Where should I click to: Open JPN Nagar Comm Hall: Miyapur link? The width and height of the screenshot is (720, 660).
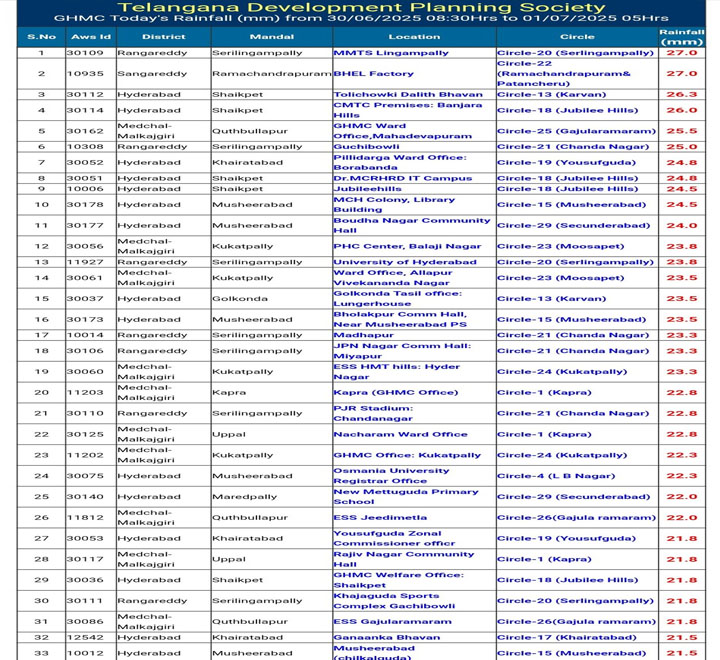click(x=402, y=350)
